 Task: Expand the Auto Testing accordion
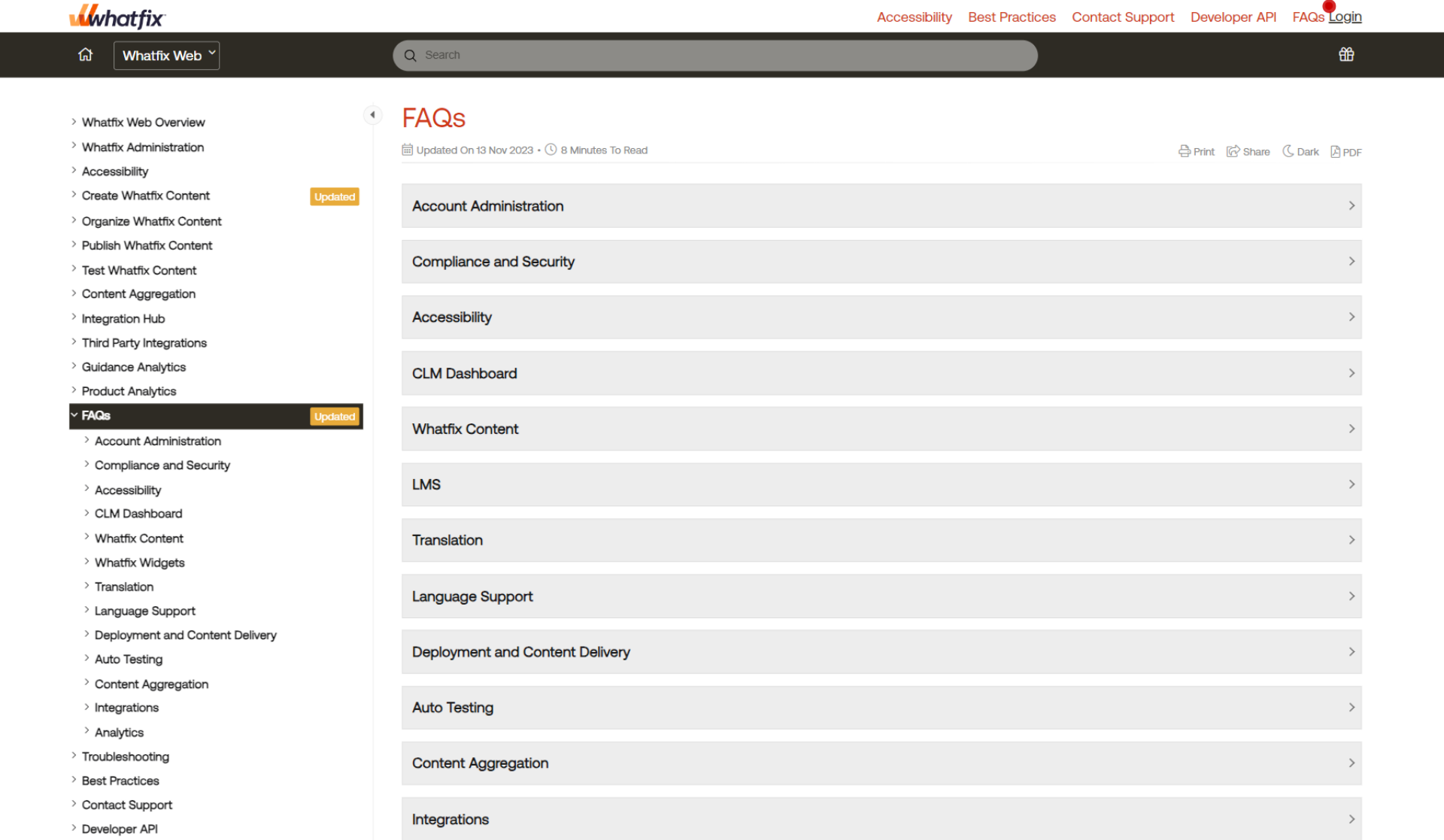[881, 708]
